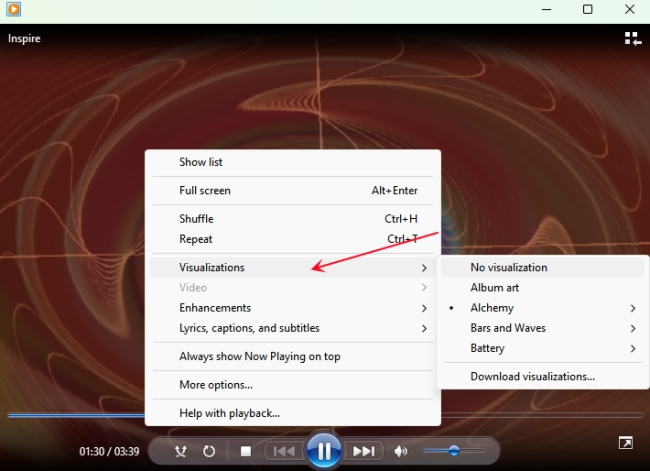Open More options dialog
The image size is (650, 471).
(x=293, y=385)
